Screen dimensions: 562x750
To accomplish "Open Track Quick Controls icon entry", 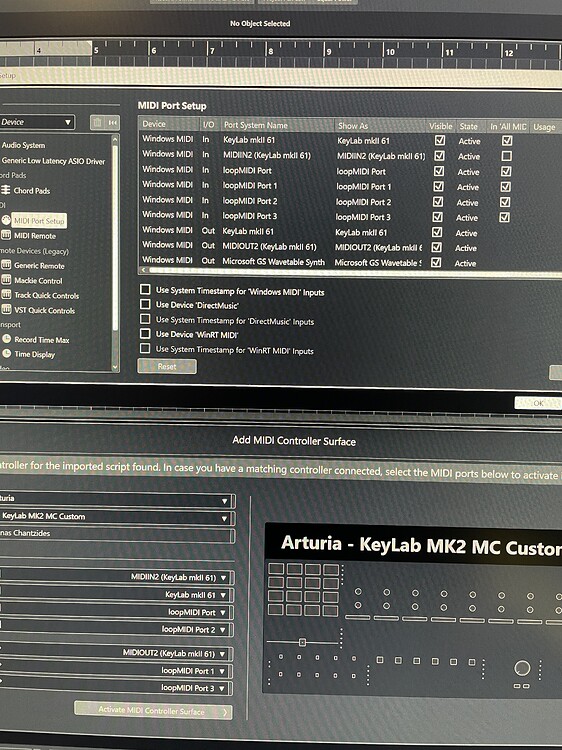I will pyautogui.click(x=6, y=295).
